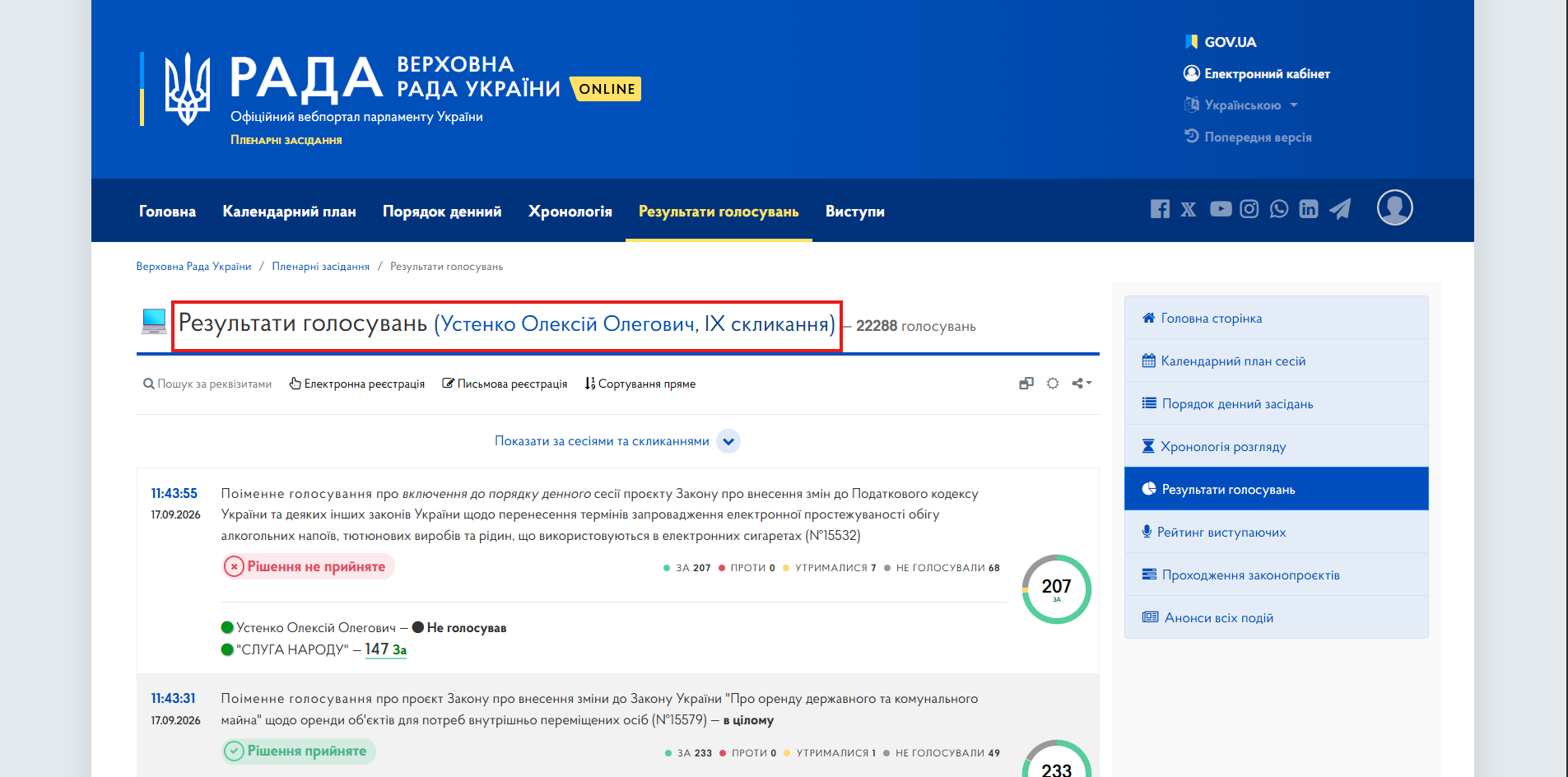Viewport: 1568px width, 777px height.
Task: Open the YouTube social icon
Action: click(1221, 209)
